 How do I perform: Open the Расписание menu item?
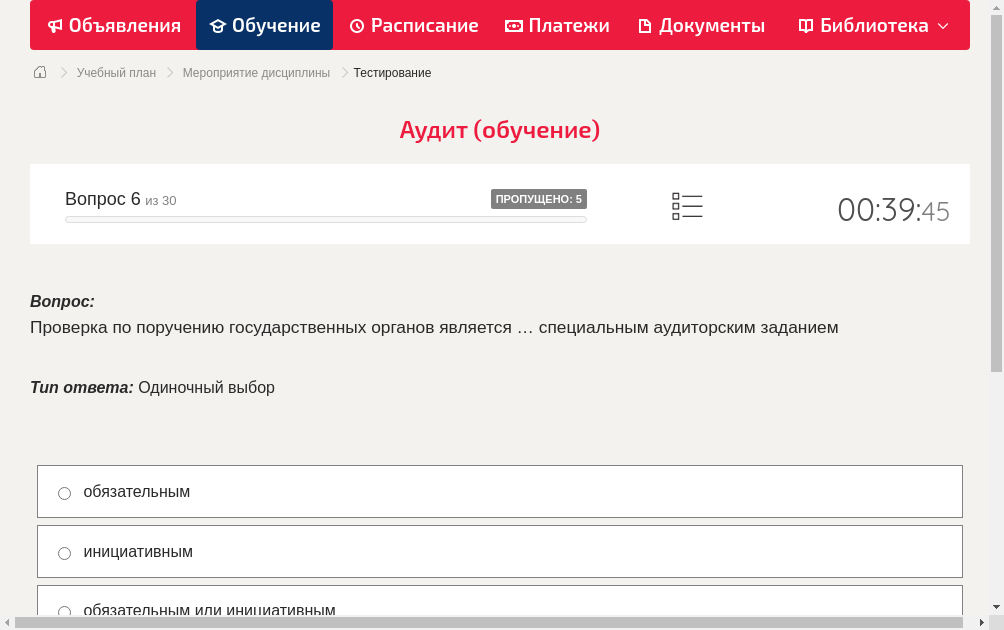[x=413, y=25]
